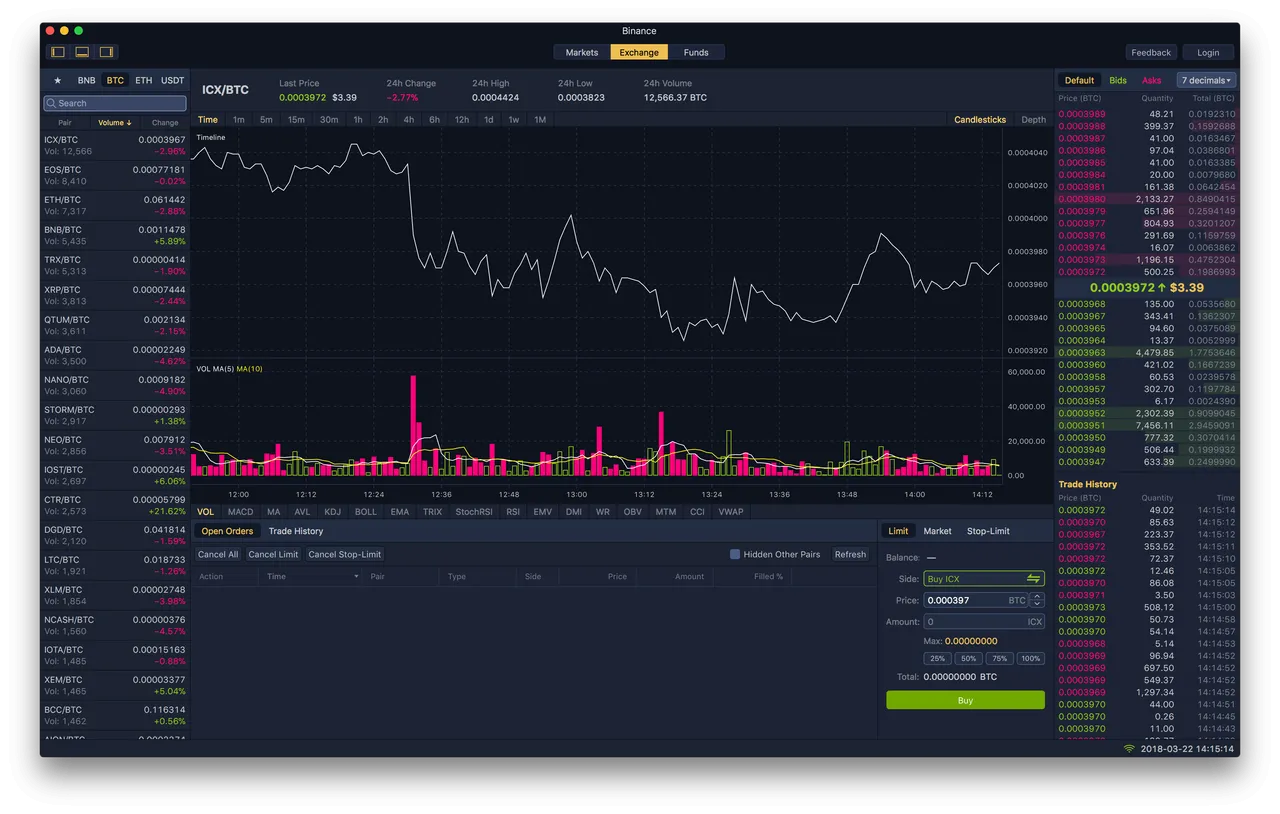Select the BTC market tab
Screen dimensions: 1280x814
115,80
